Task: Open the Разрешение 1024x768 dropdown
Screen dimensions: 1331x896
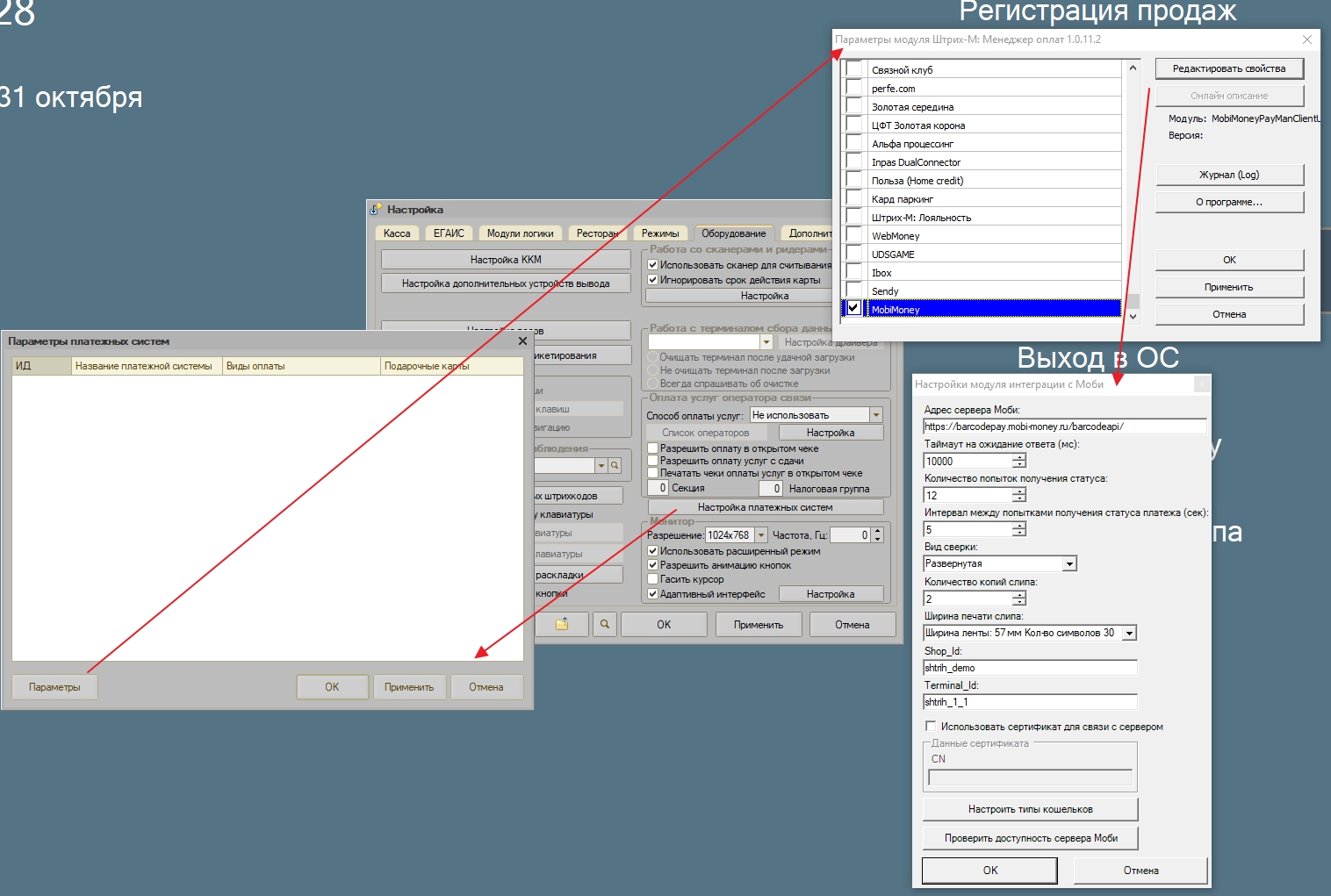Action: 760,535
